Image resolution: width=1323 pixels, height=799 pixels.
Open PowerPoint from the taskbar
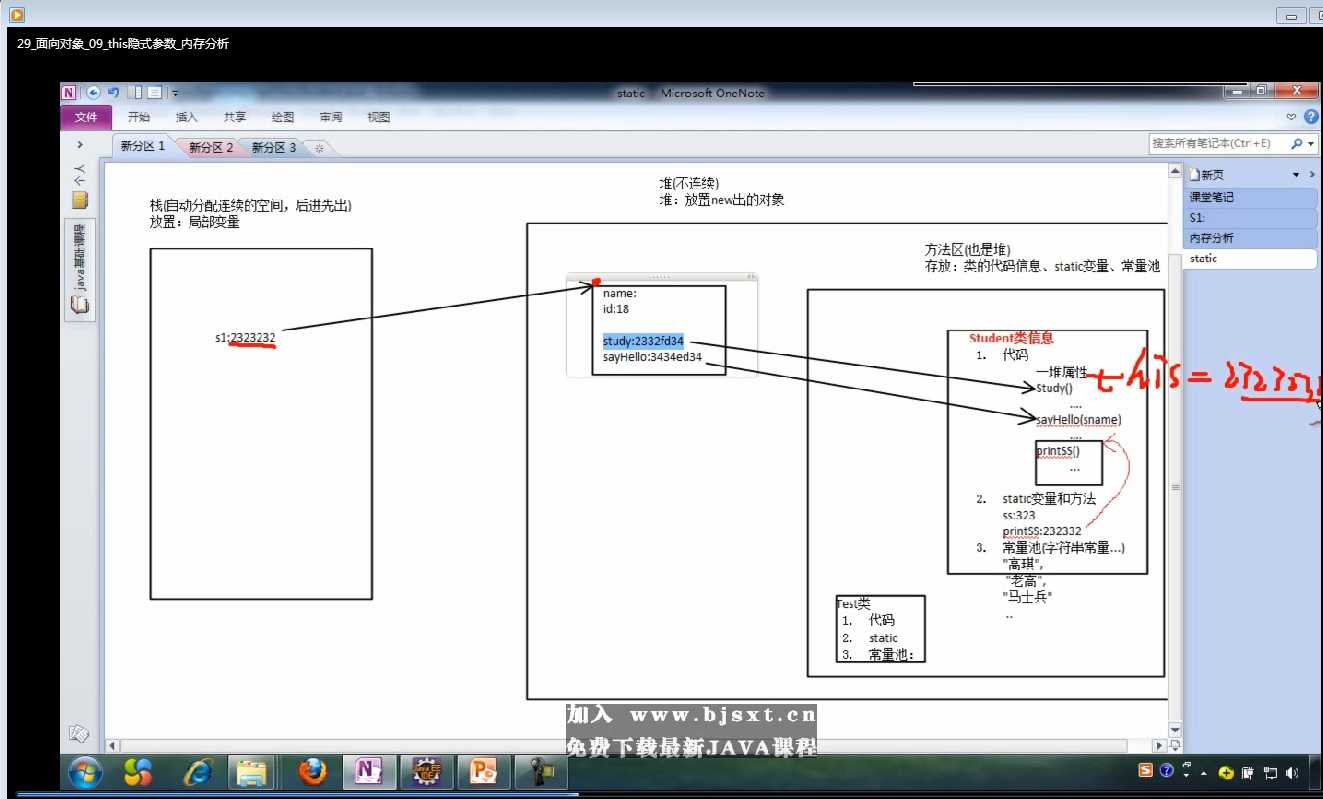tap(485, 772)
